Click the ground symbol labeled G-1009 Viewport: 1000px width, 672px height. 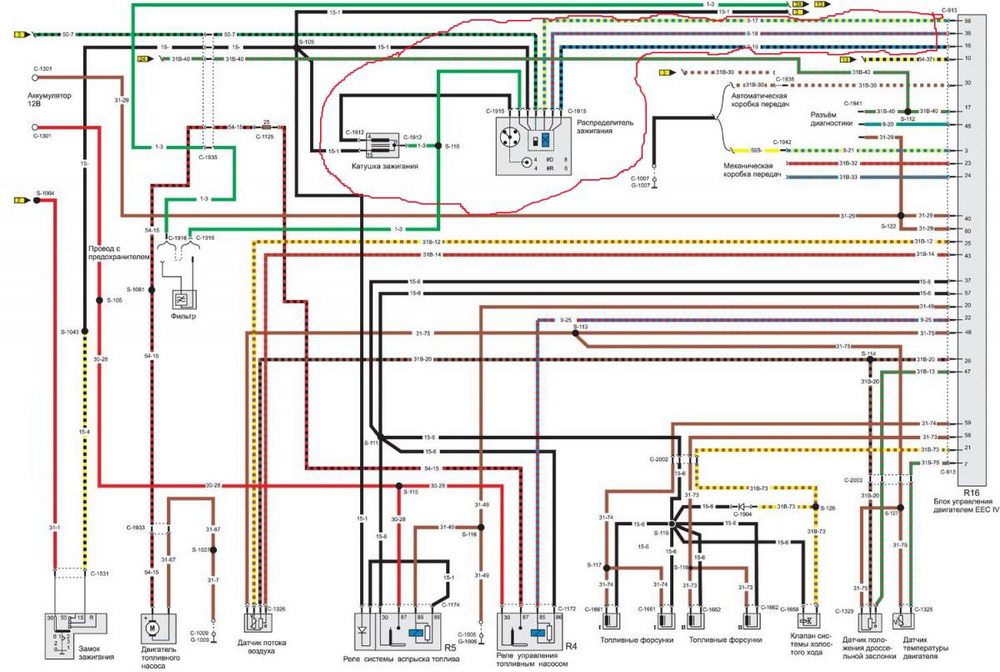pos(213,638)
